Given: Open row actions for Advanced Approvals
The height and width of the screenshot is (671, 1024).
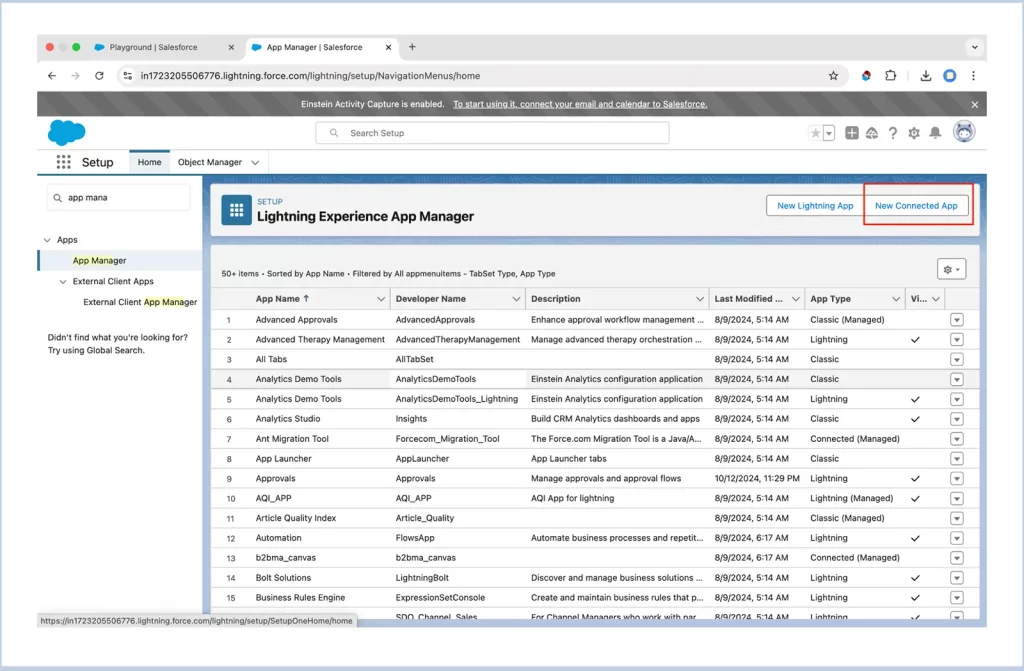Looking at the screenshot, I should pyautogui.click(x=957, y=319).
